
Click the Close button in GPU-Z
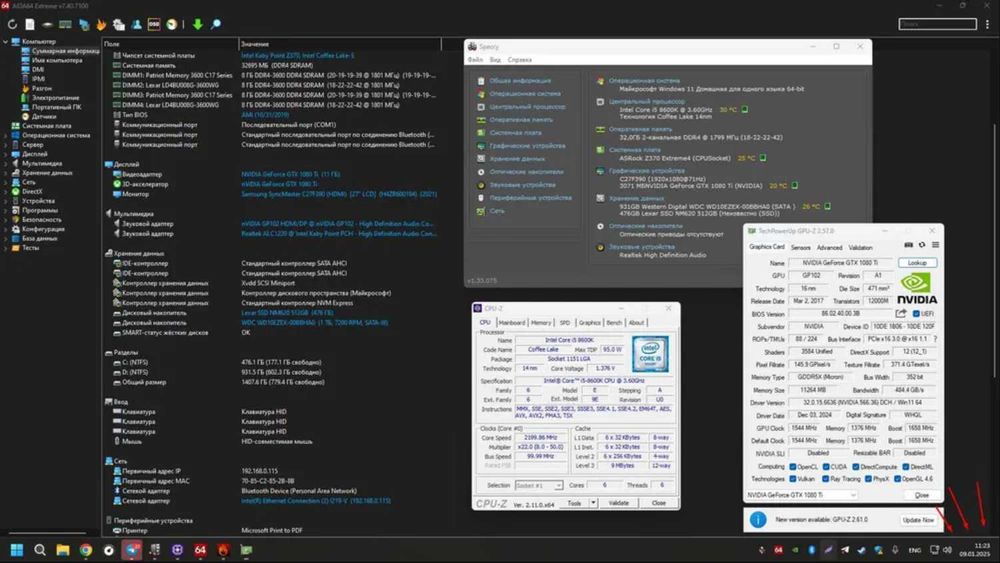pos(922,495)
